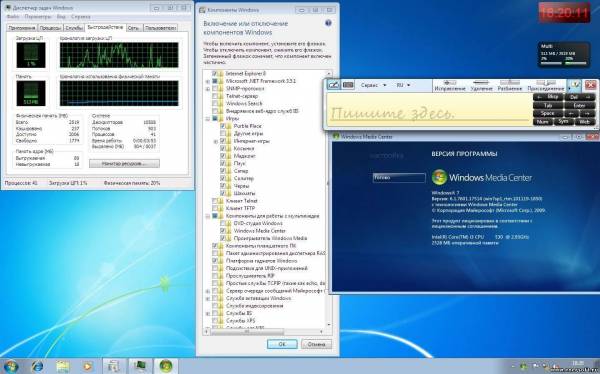The height and width of the screenshot is (374, 600).
Task: Tap the Web key on the writing pad
Action: coord(585,122)
